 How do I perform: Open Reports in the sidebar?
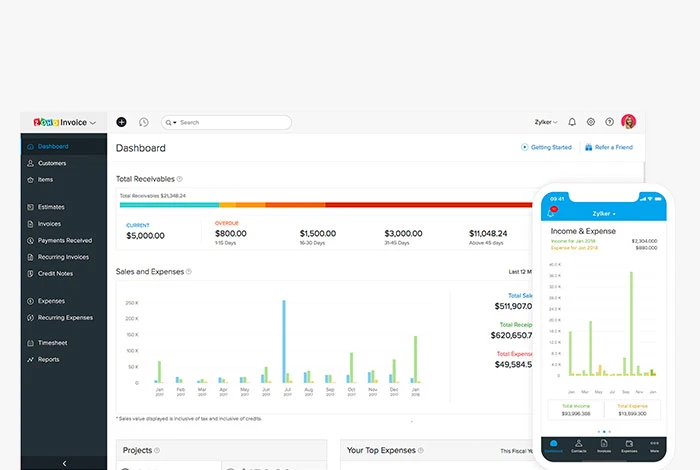(x=64, y=360)
